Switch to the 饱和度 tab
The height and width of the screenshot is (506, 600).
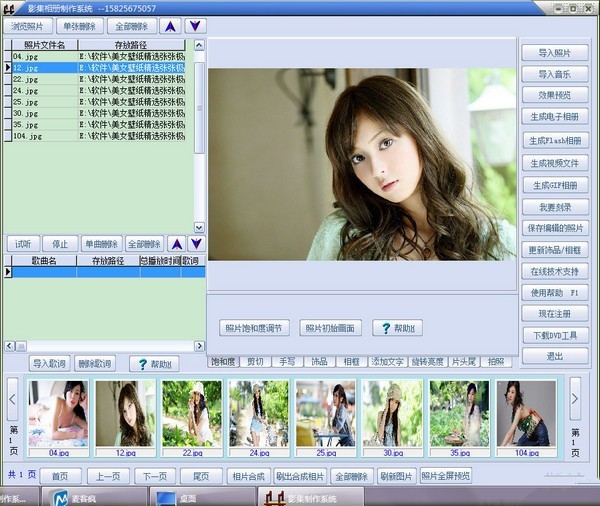(x=223, y=361)
